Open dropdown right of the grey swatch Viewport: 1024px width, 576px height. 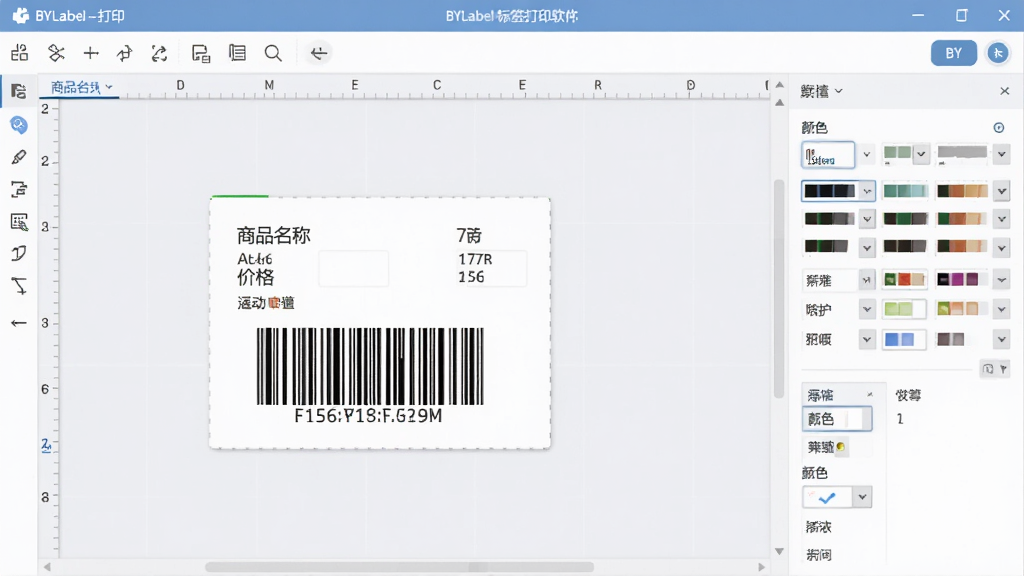tap(1002, 155)
